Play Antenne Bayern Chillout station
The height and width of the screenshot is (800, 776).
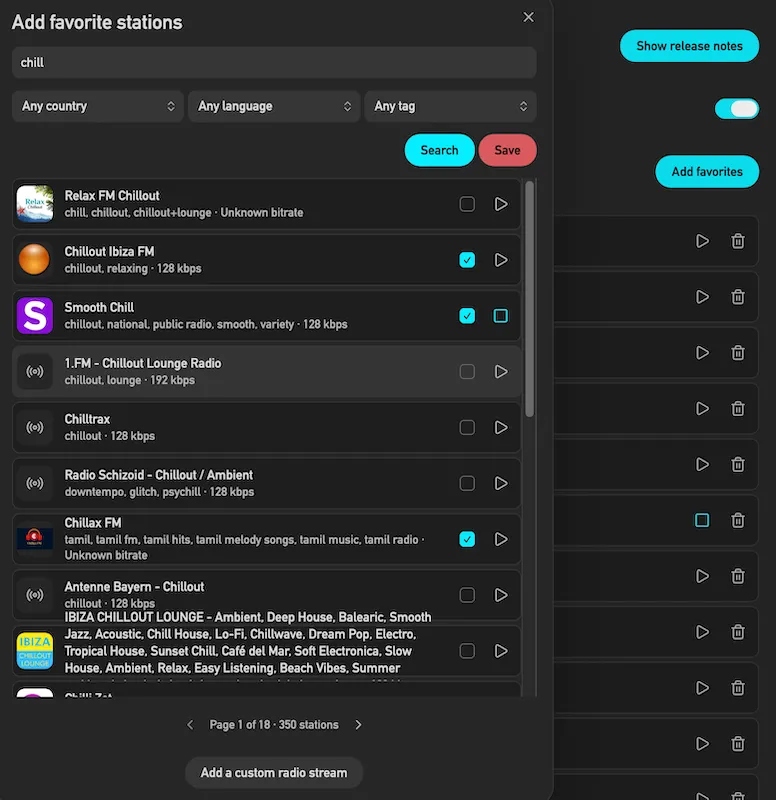pyautogui.click(x=501, y=595)
